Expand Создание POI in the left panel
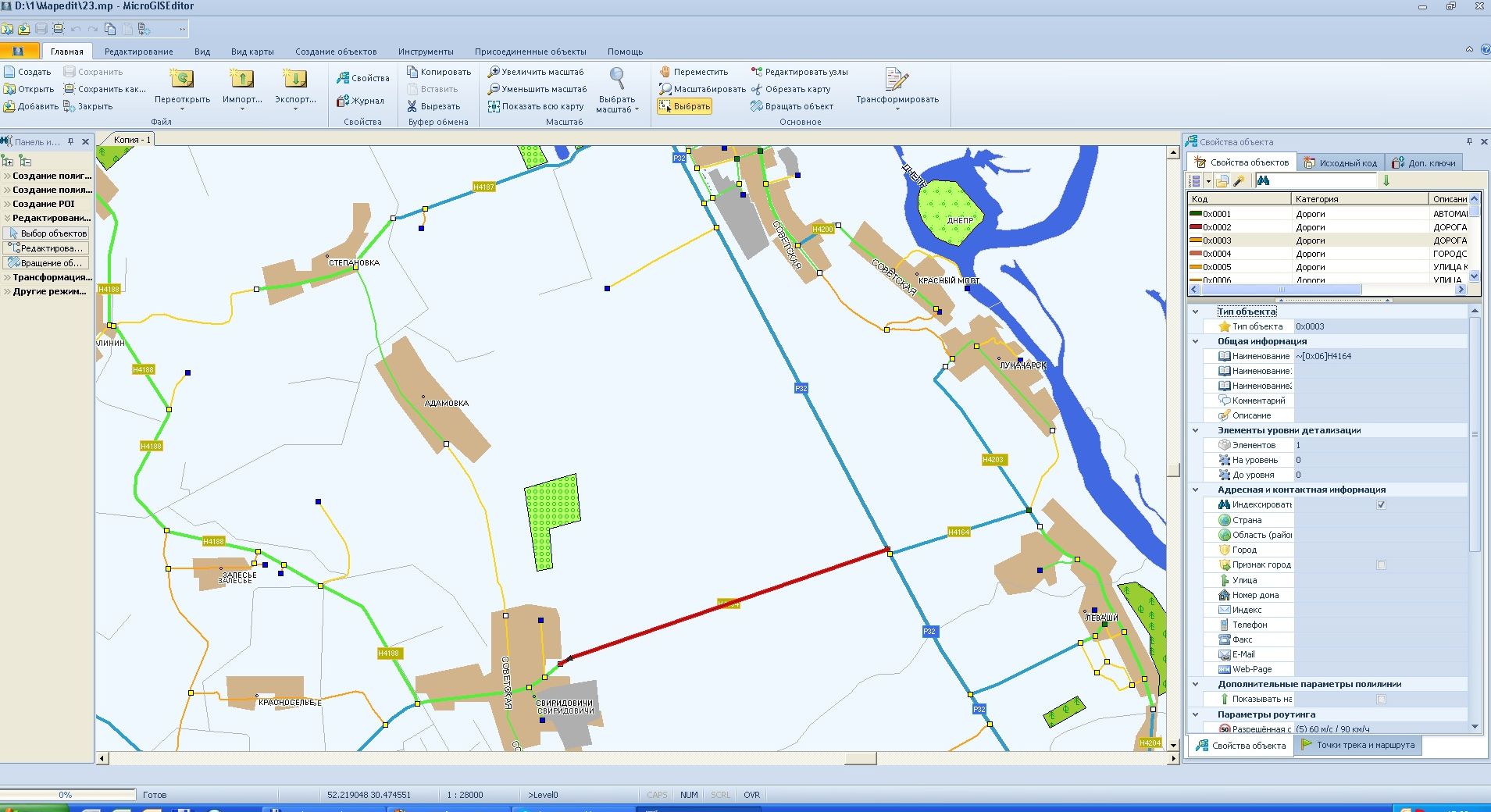 click(43, 204)
